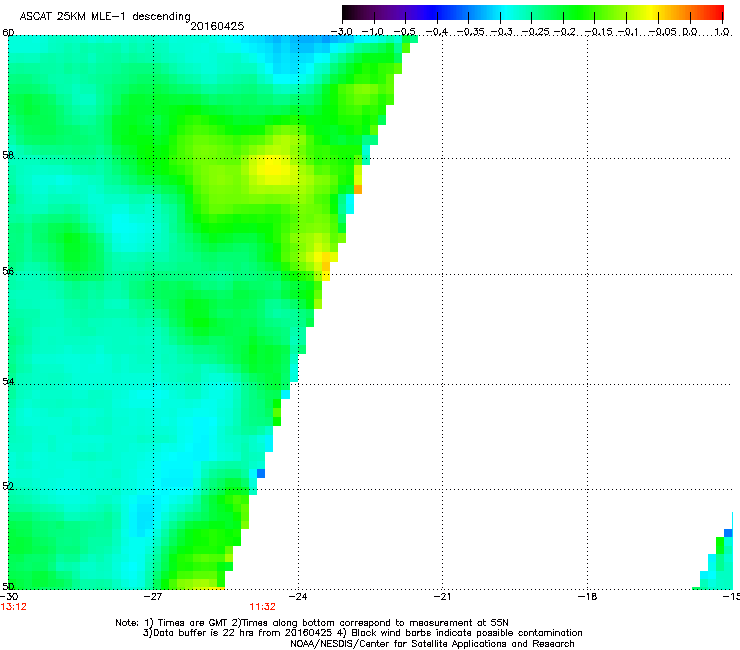Screen dimensions: 740x650
Task: Click the 1.0 label at the colorbar end
Action: 722,32
